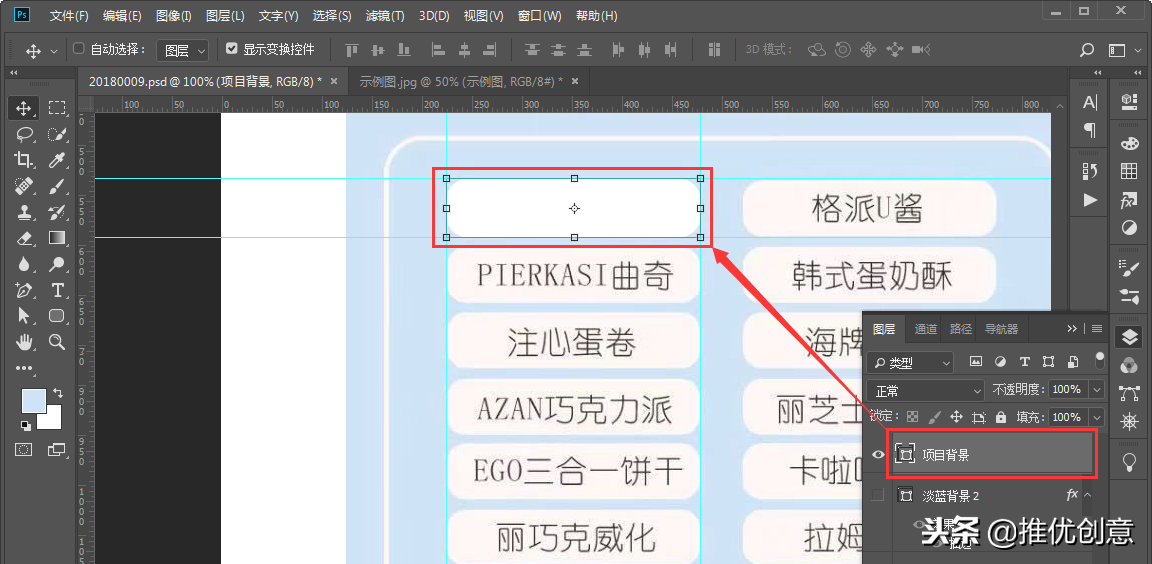Choose the Eraser tool
Viewport: 1152px width, 564px height.
(x=24, y=238)
